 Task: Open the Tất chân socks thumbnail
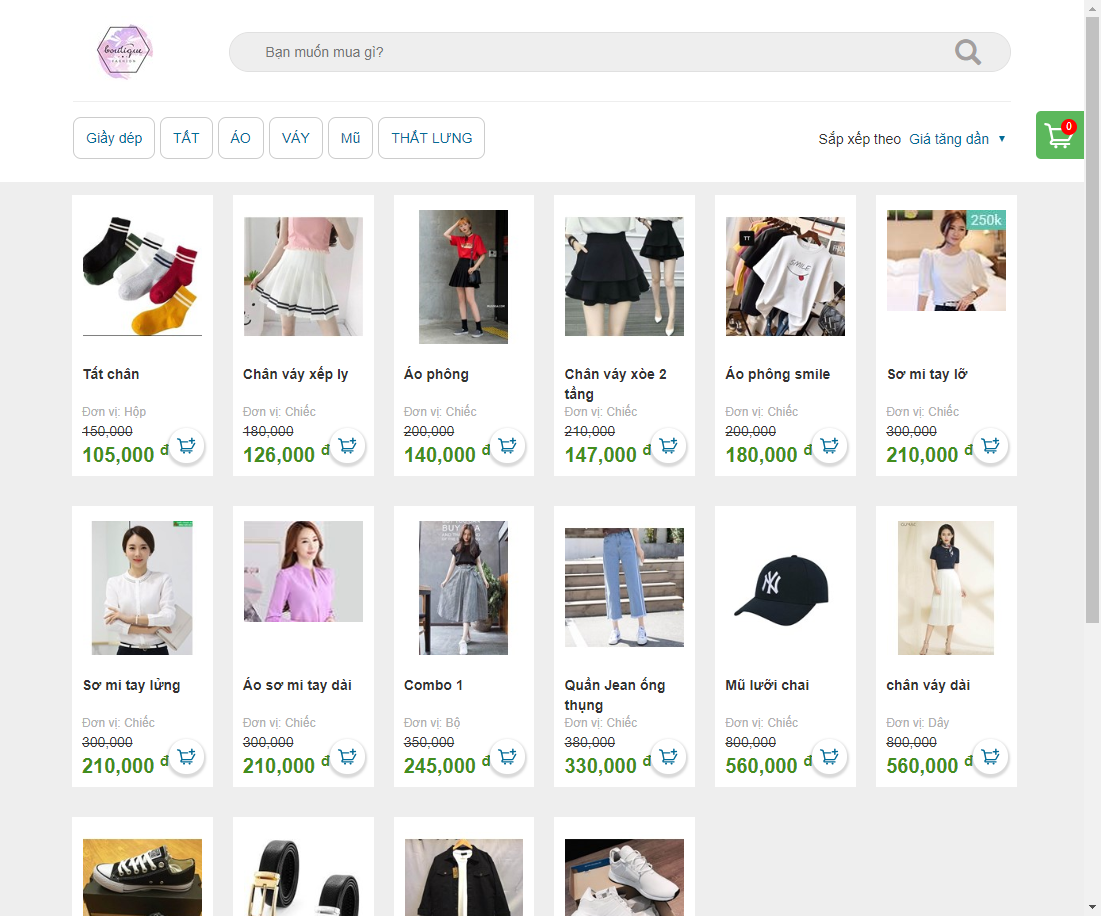coord(143,277)
